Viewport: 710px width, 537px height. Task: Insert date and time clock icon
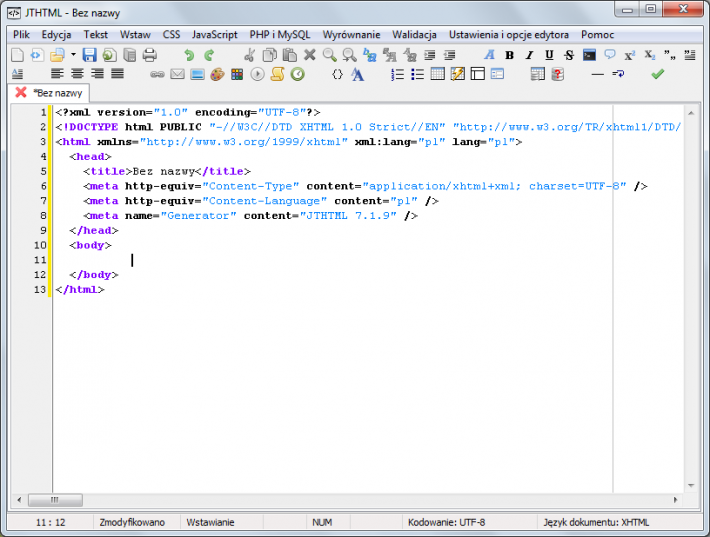297,74
